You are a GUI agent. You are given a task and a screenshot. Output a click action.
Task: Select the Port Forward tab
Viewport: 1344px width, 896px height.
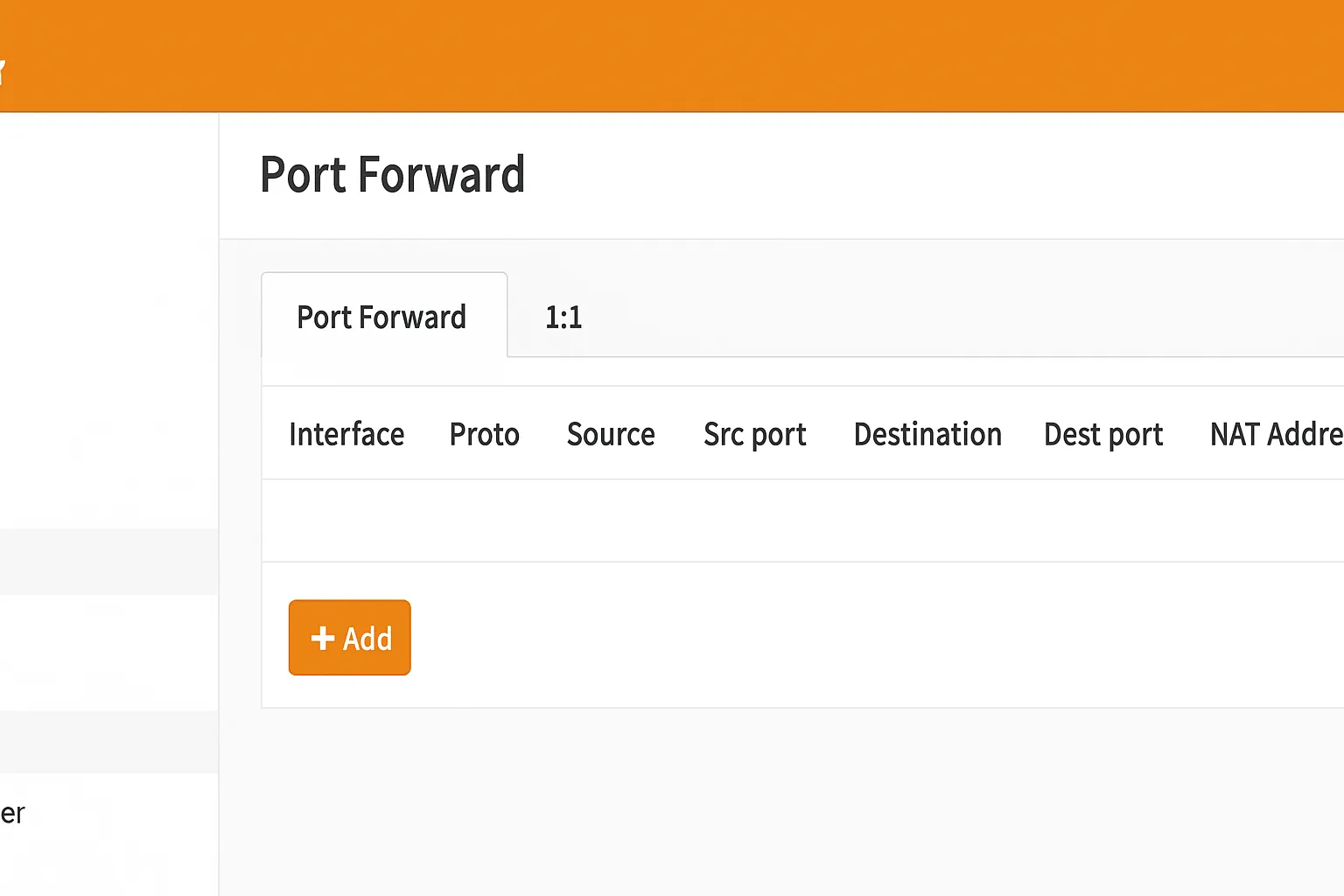tap(382, 317)
